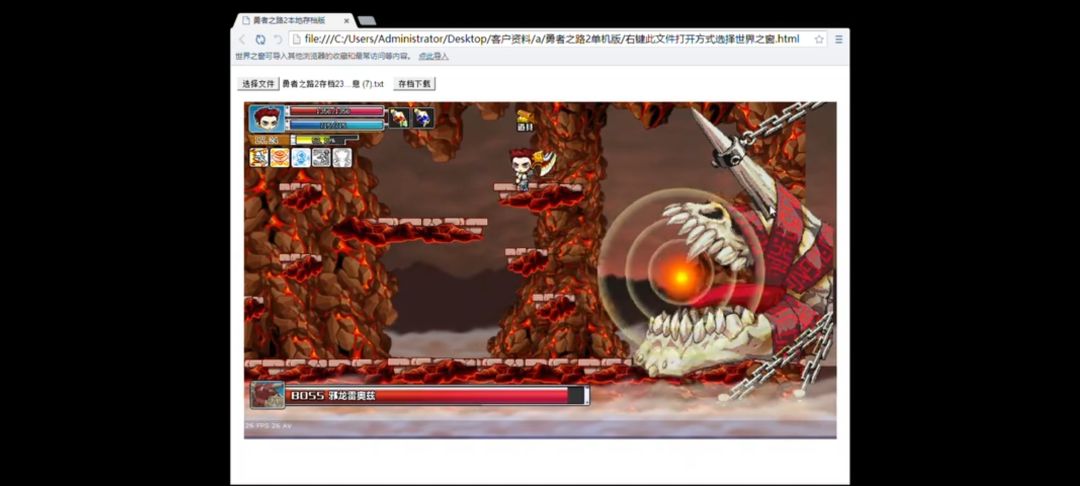Click the boss portrait icon
The height and width of the screenshot is (486, 1080).
[x=267, y=395]
